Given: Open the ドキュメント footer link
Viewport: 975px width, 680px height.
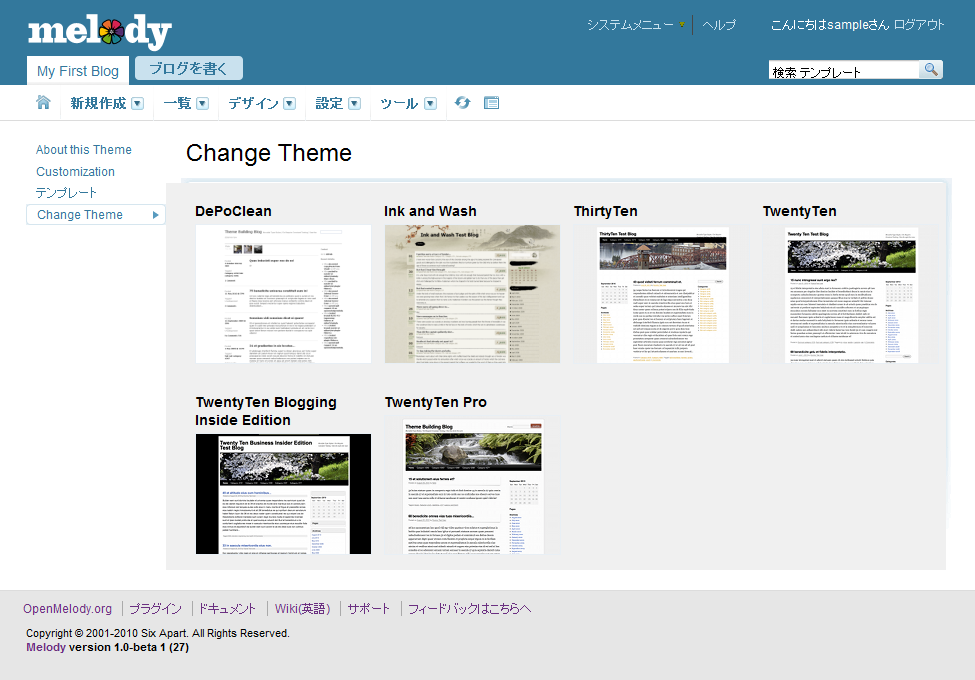Looking at the screenshot, I should pos(227,609).
